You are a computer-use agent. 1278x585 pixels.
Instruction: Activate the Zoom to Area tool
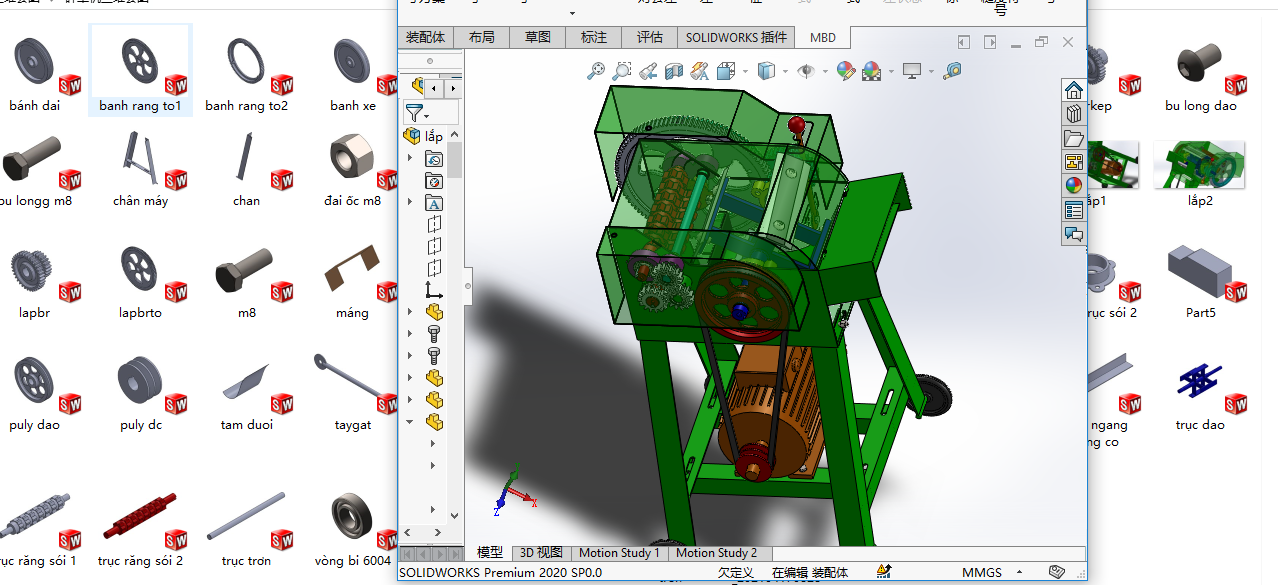pyautogui.click(x=622, y=71)
